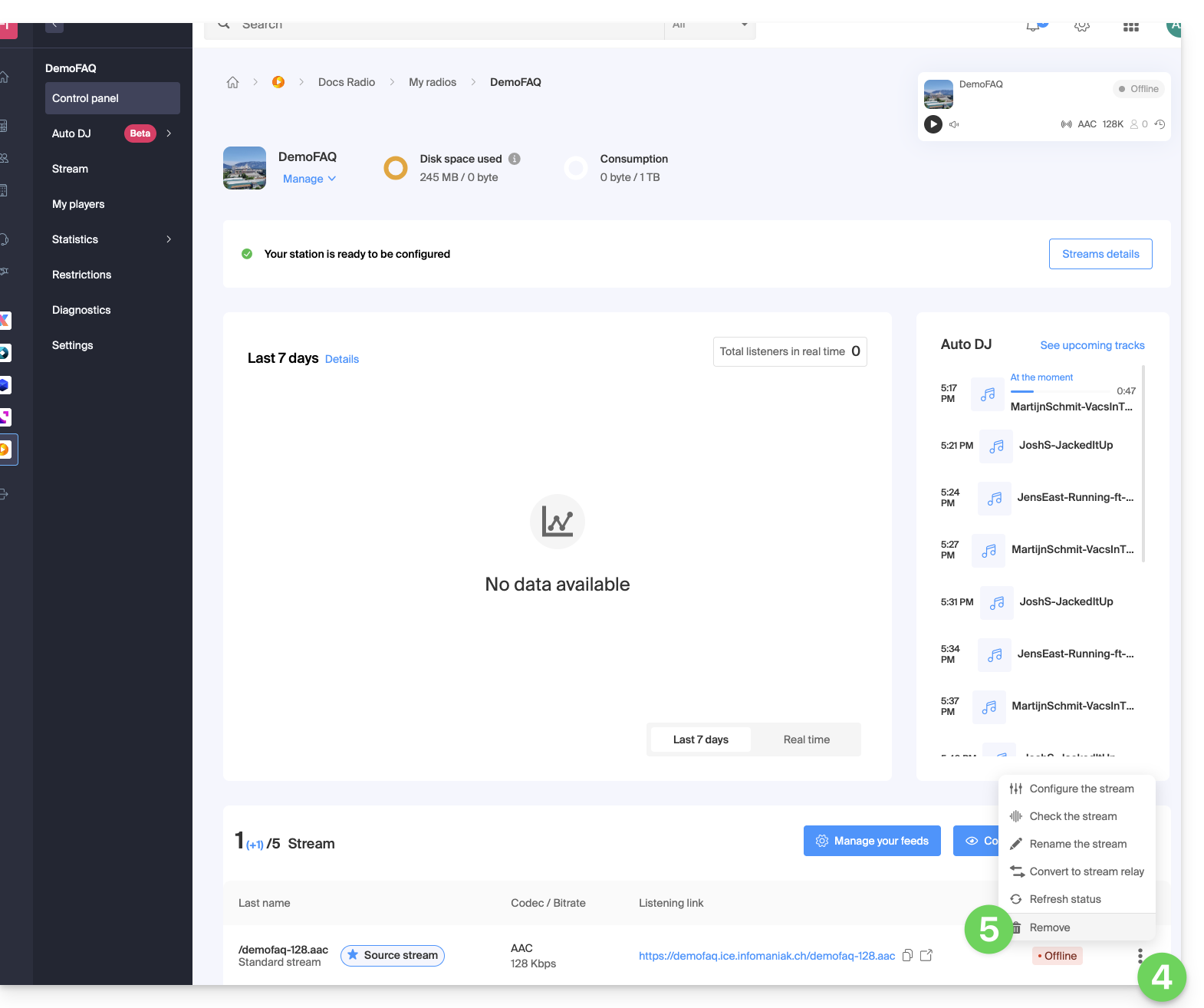Click the Streams details button
Screen dimensions: 1204x1008
(x=1100, y=254)
